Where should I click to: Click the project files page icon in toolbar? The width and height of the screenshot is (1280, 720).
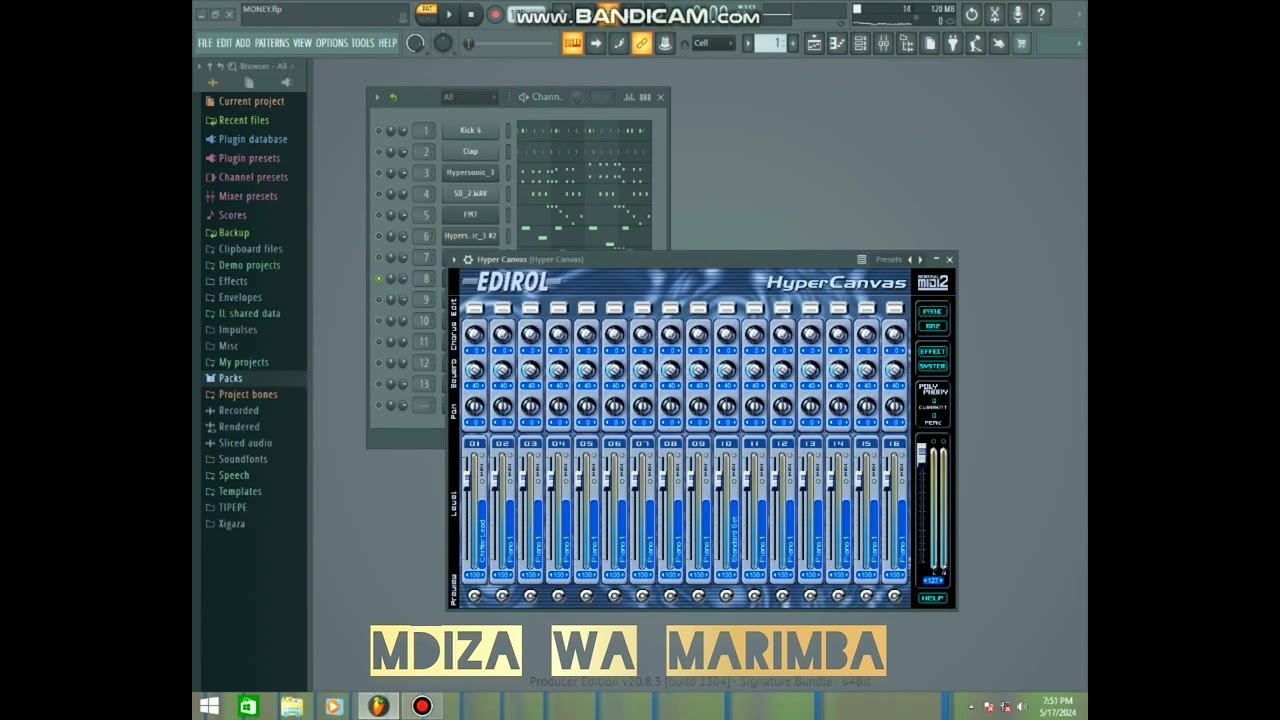929,43
